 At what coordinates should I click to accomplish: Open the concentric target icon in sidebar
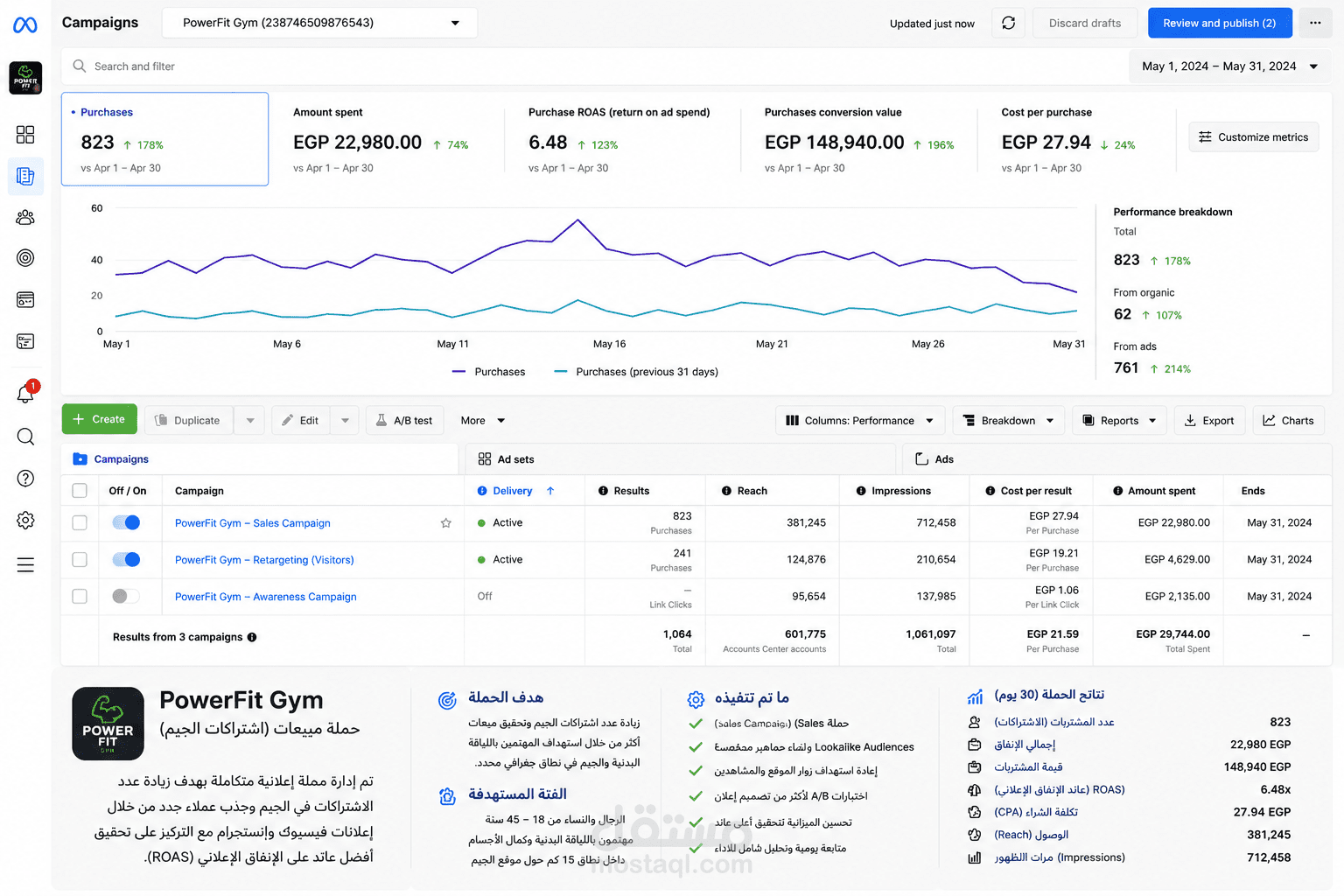25,257
